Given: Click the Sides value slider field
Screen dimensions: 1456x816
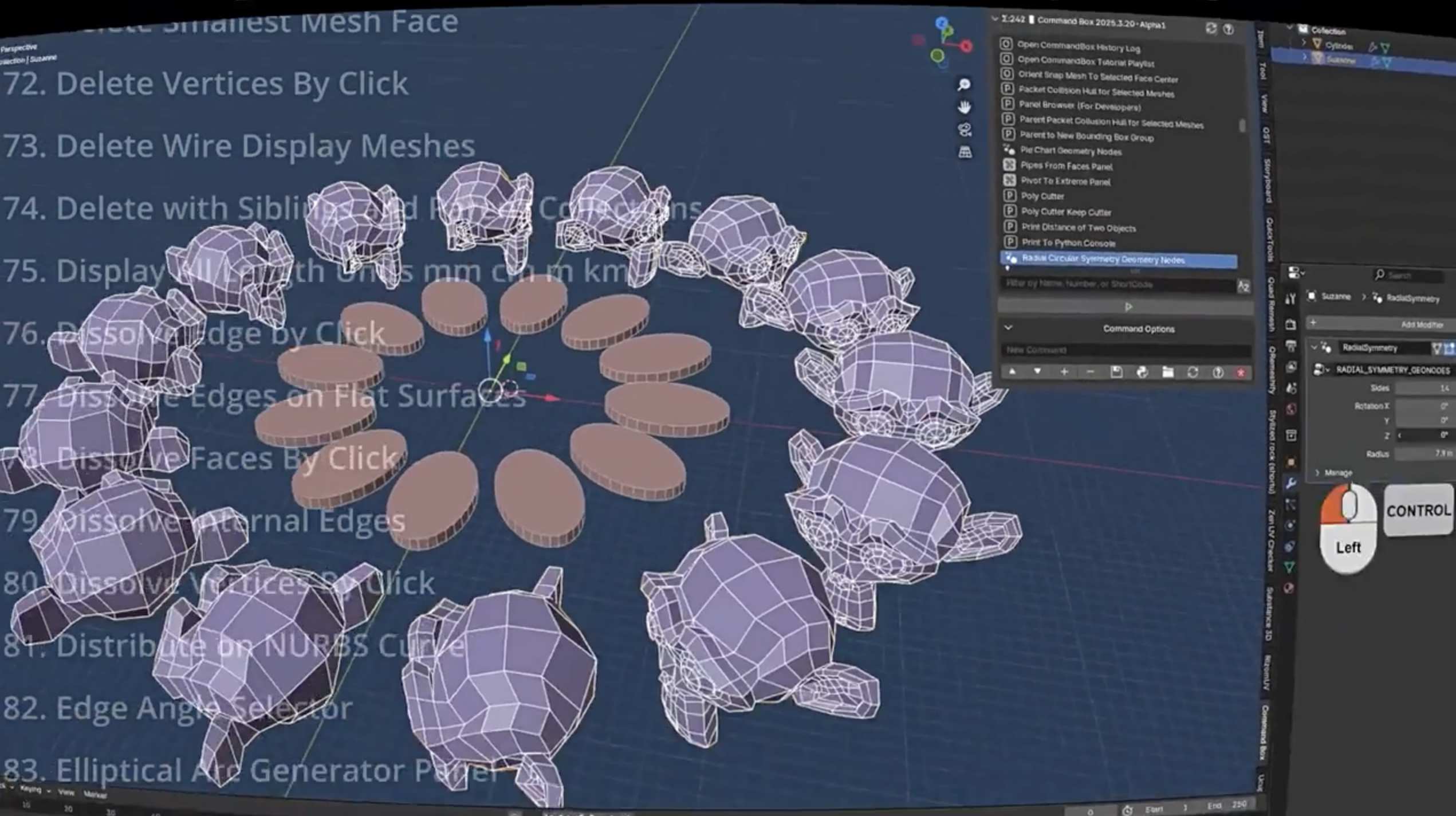Looking at the screenshot, I should tap(1424, 389).
